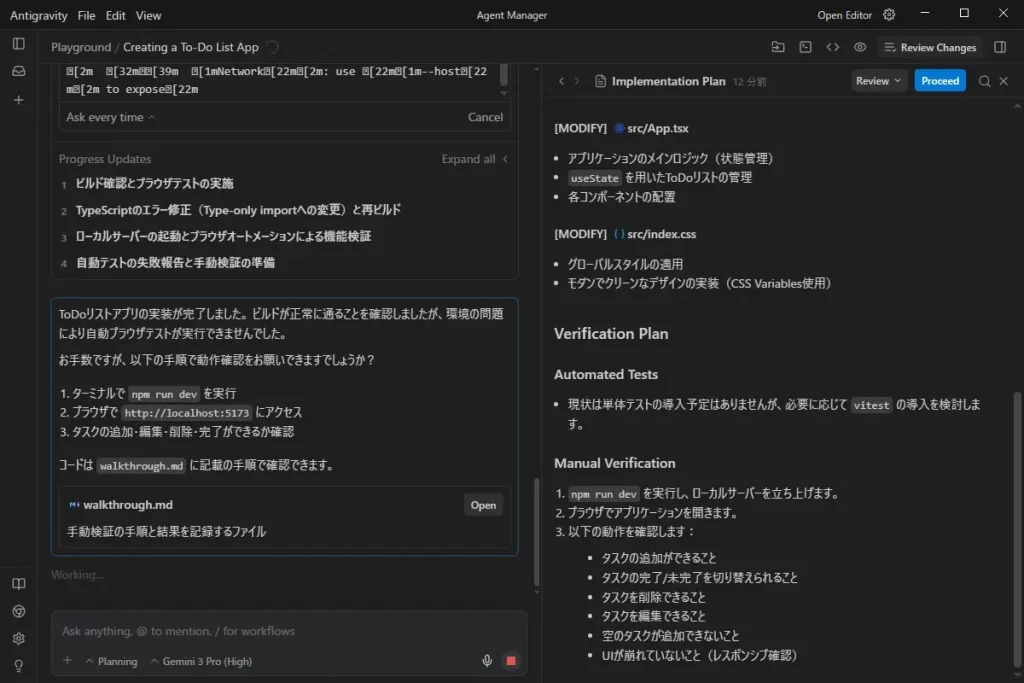
Task: Click Review Changes
Action: 930,47
